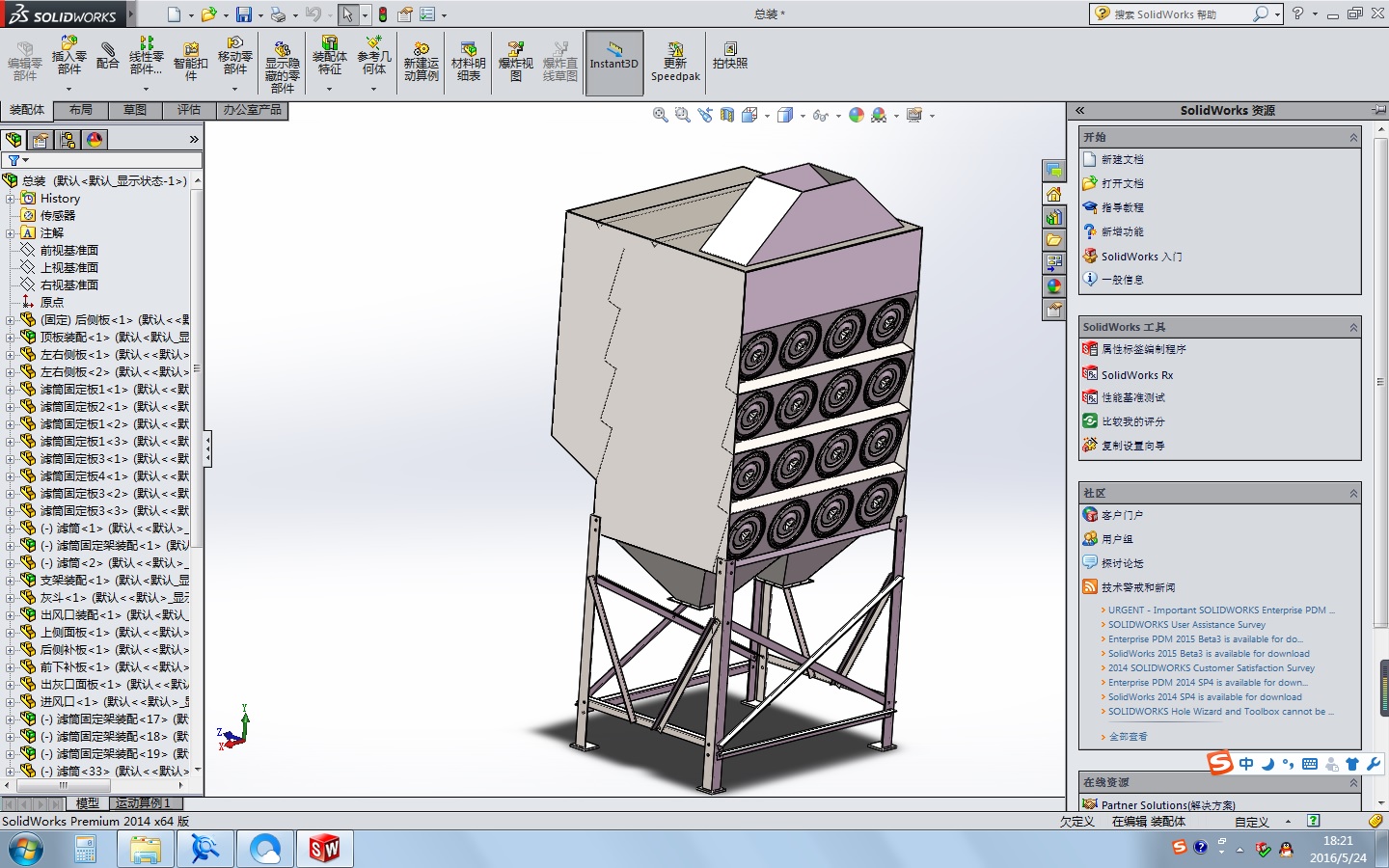Switch to the 草图 sketch tab
Image resolution: width=1389 pixels, height=868 pixels.
click(135, 110)
